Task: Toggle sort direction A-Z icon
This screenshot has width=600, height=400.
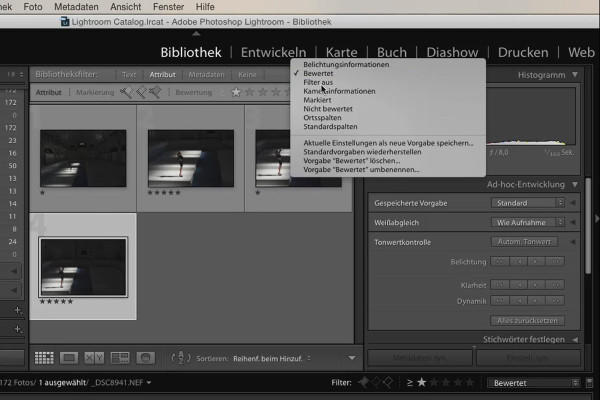Action: click(x=181, y=358)
